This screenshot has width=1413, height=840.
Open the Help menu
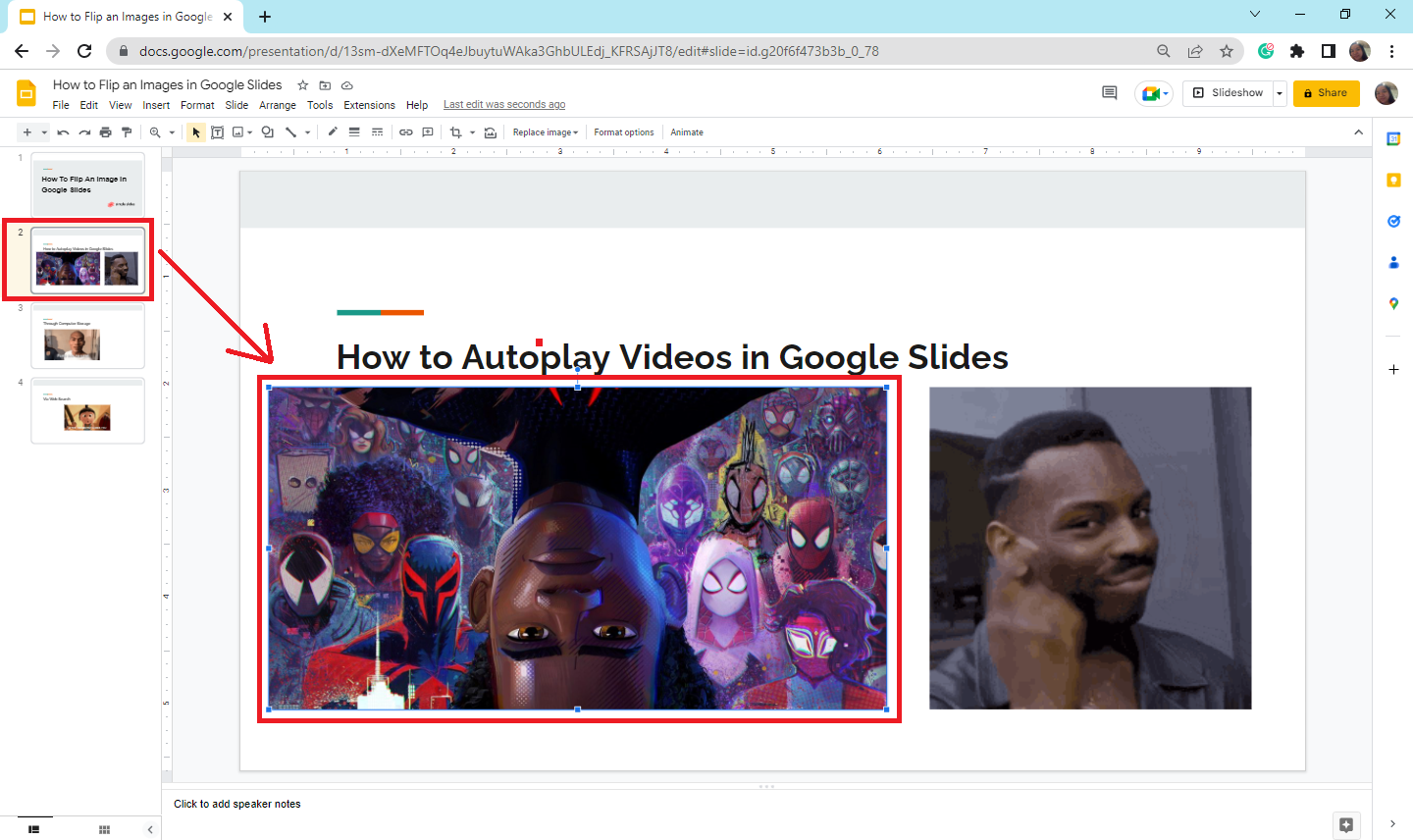pos(417,105)
